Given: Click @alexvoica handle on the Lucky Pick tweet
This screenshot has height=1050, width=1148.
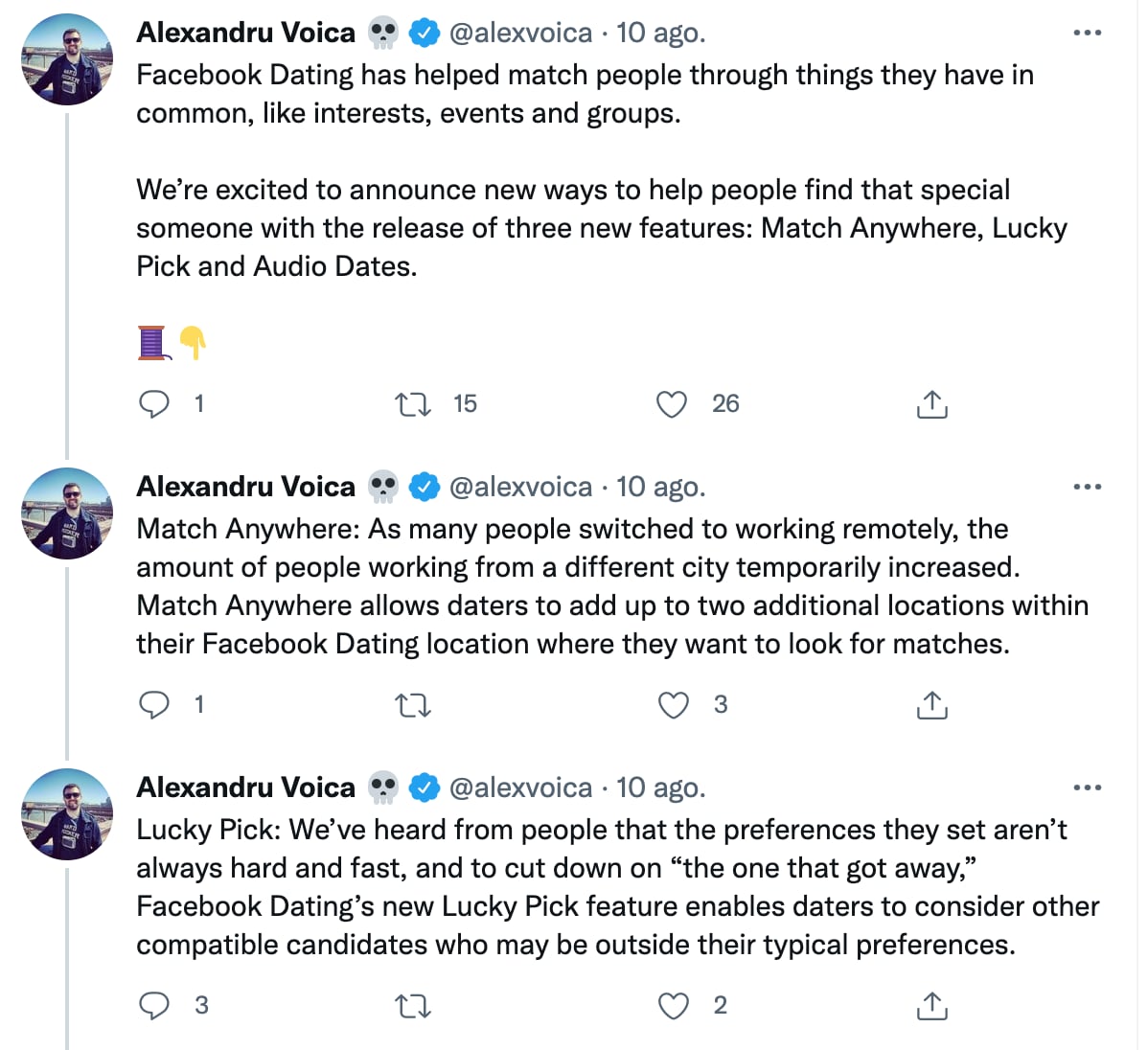Looking at the screenshot, I should pyautogui.click(x=520, y=787).
